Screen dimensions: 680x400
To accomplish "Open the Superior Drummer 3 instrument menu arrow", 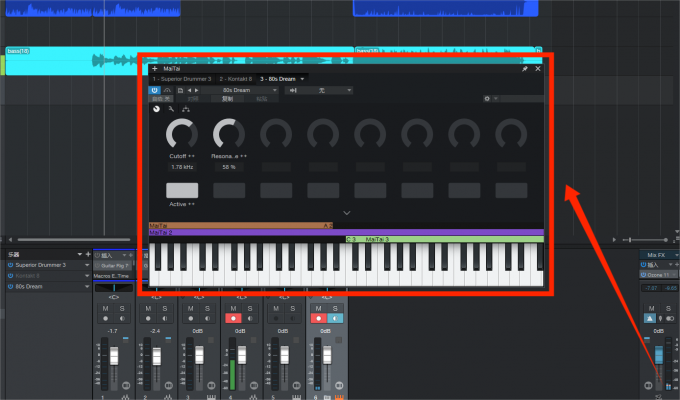I will pyautogui.click(x=85, y=265).
